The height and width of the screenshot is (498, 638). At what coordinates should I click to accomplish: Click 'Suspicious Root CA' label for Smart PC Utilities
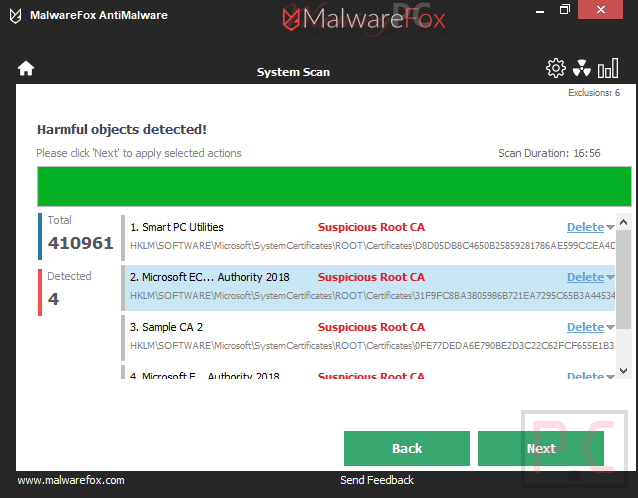(371, 227)
